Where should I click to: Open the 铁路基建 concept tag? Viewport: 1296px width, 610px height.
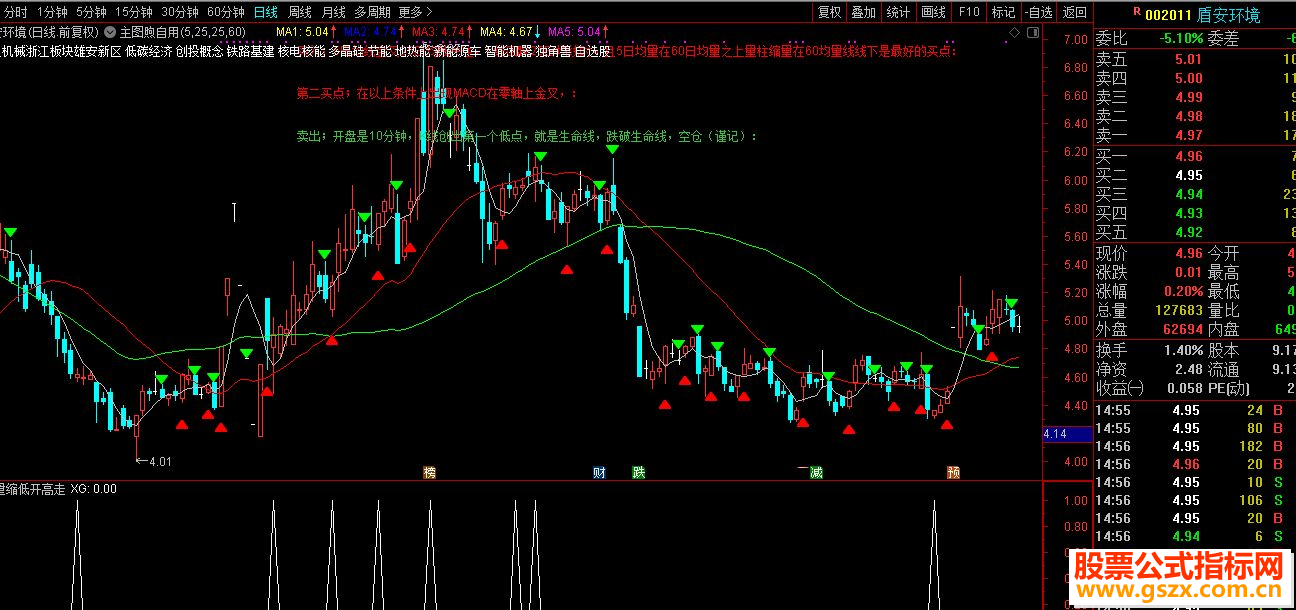[x=250, y=51]
